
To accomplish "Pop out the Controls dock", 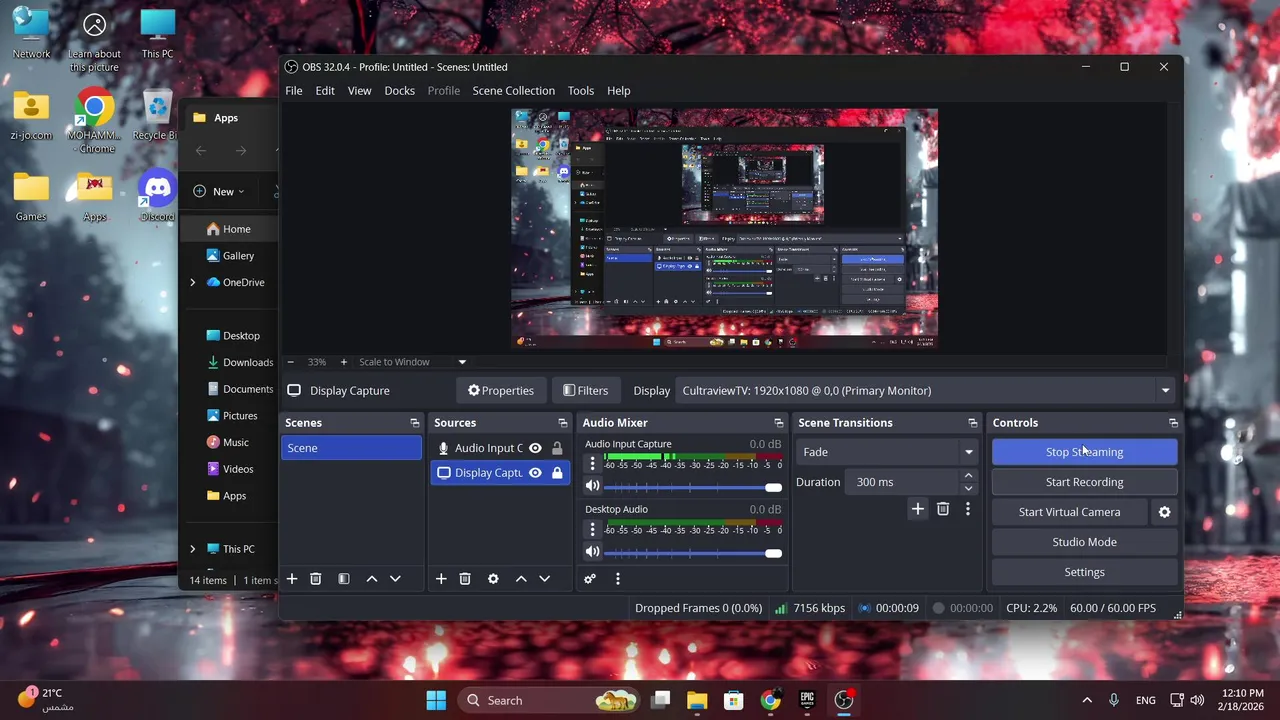I will click(x=1173, y=423).
